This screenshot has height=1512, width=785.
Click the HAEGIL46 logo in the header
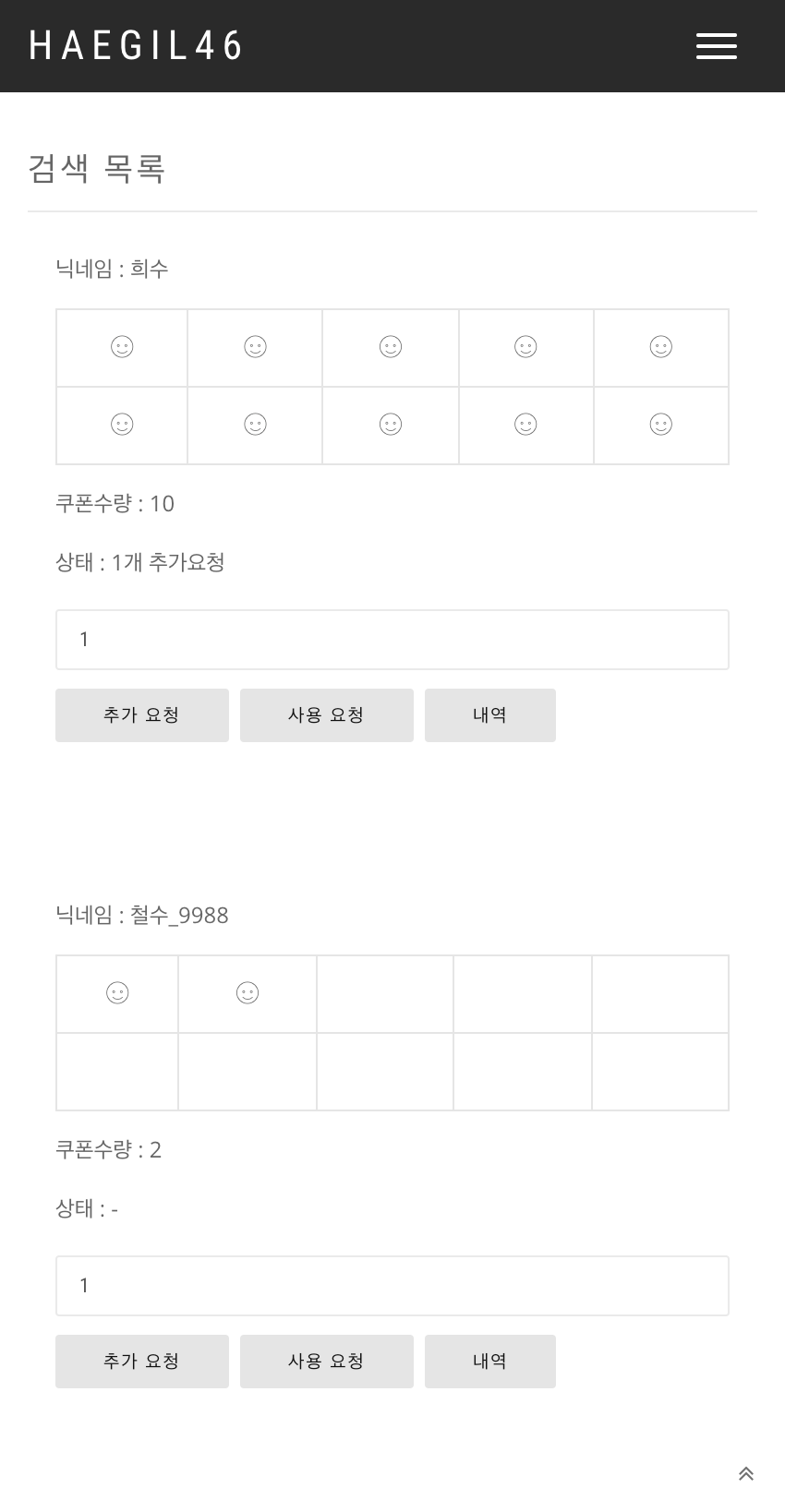click(137, 45)
